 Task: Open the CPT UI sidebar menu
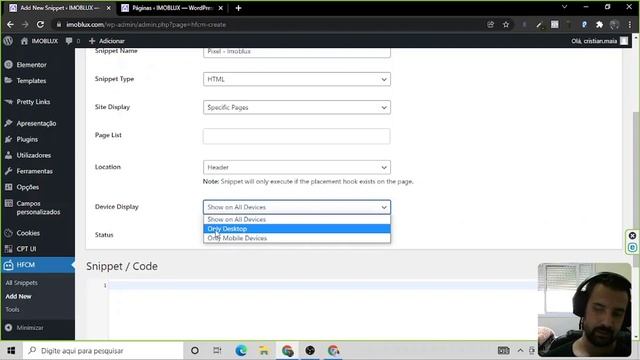26,249
